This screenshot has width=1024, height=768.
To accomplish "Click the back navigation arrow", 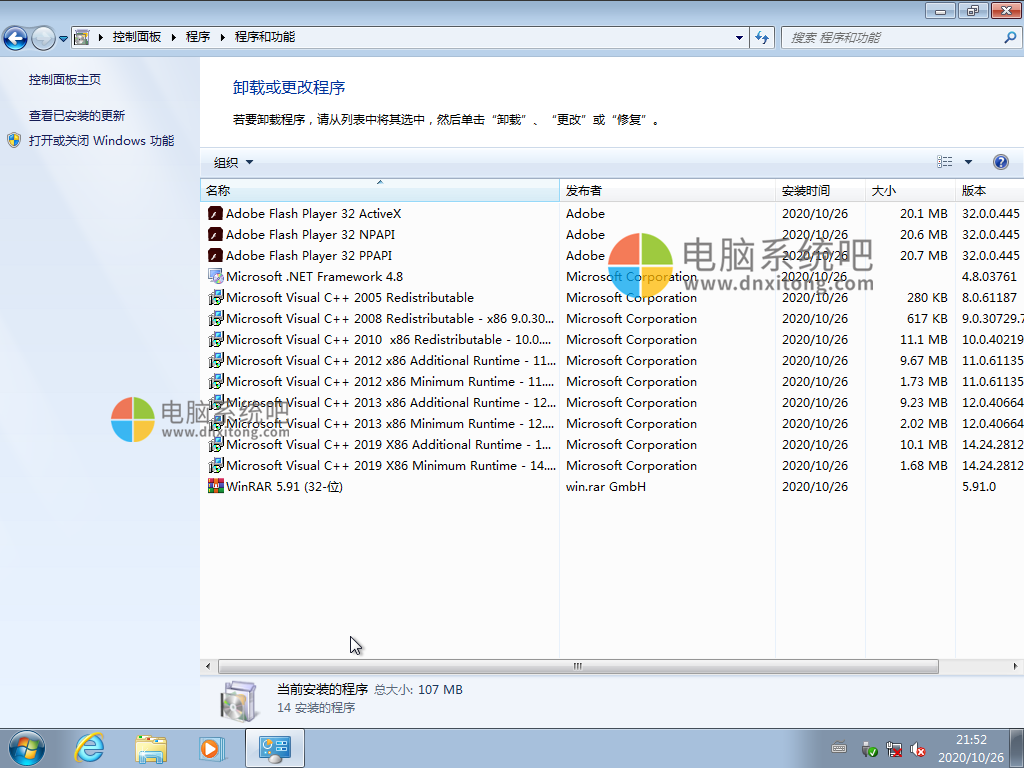I will click(x=15, y=37).
